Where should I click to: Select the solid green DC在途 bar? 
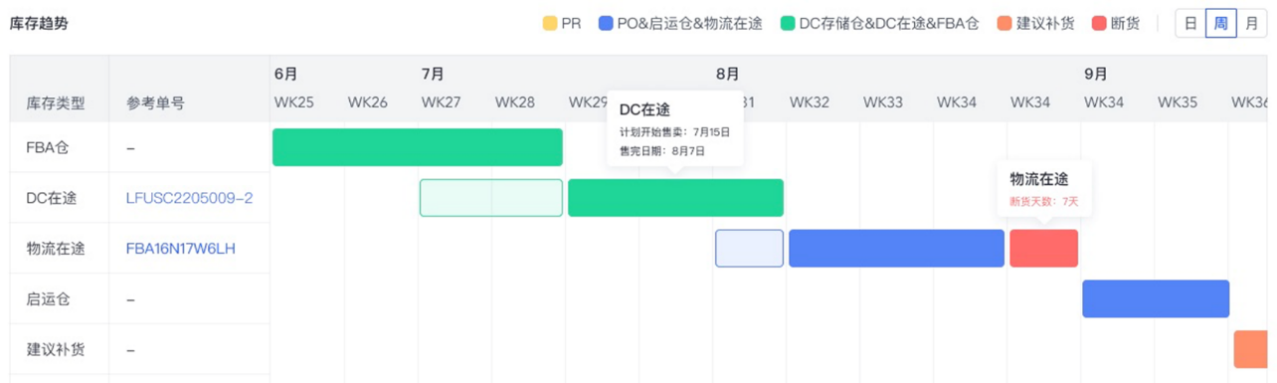pyautogui.click(x=676, y=198)
